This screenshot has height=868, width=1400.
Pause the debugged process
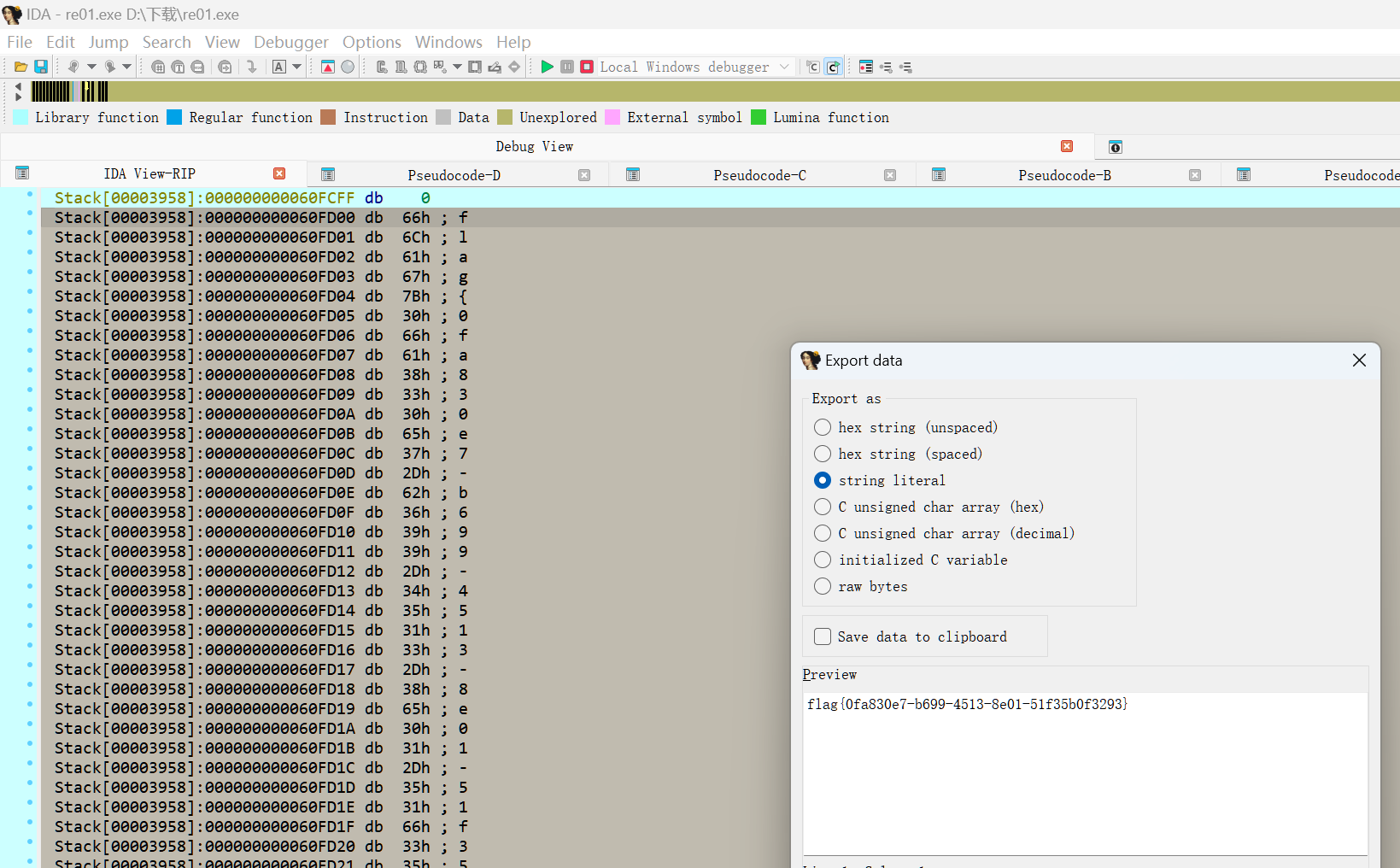567,67
